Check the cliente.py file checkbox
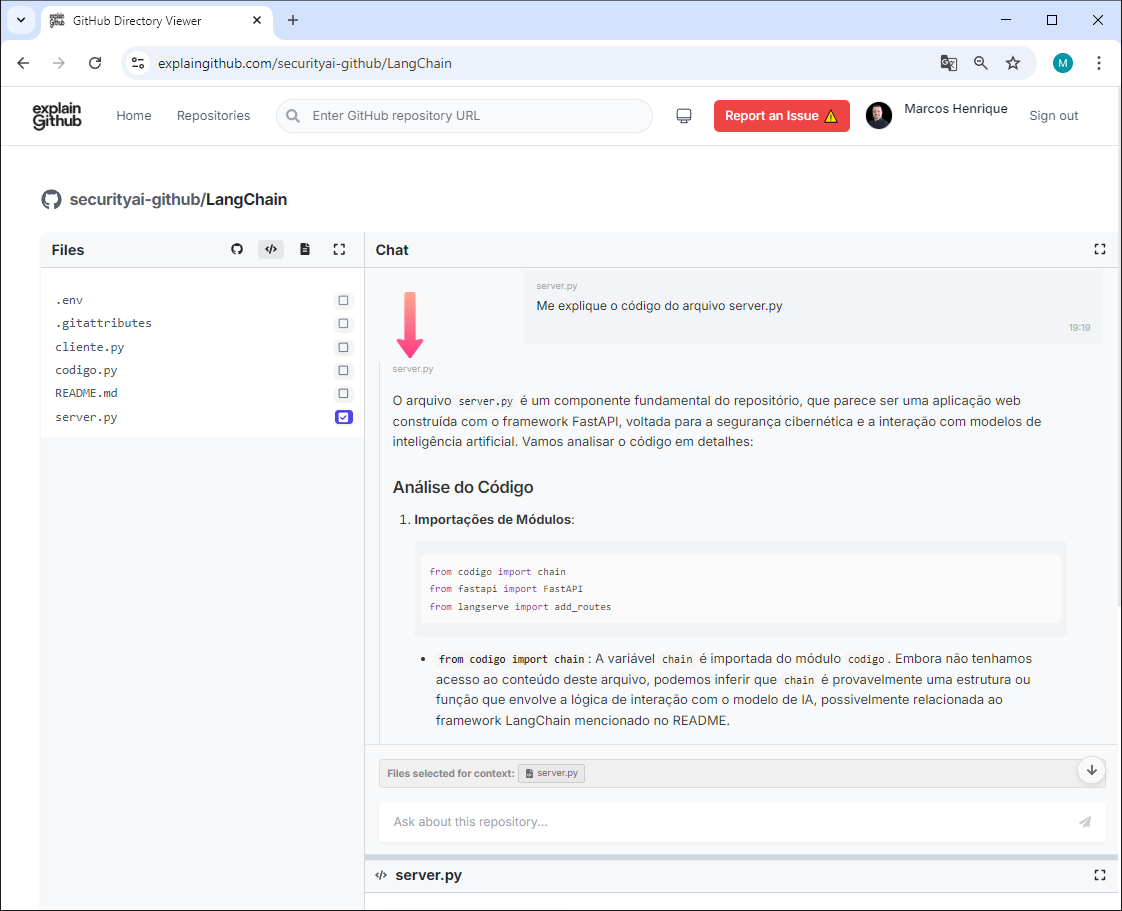Viewport: 1122px width, 911px height. [343, 347]
